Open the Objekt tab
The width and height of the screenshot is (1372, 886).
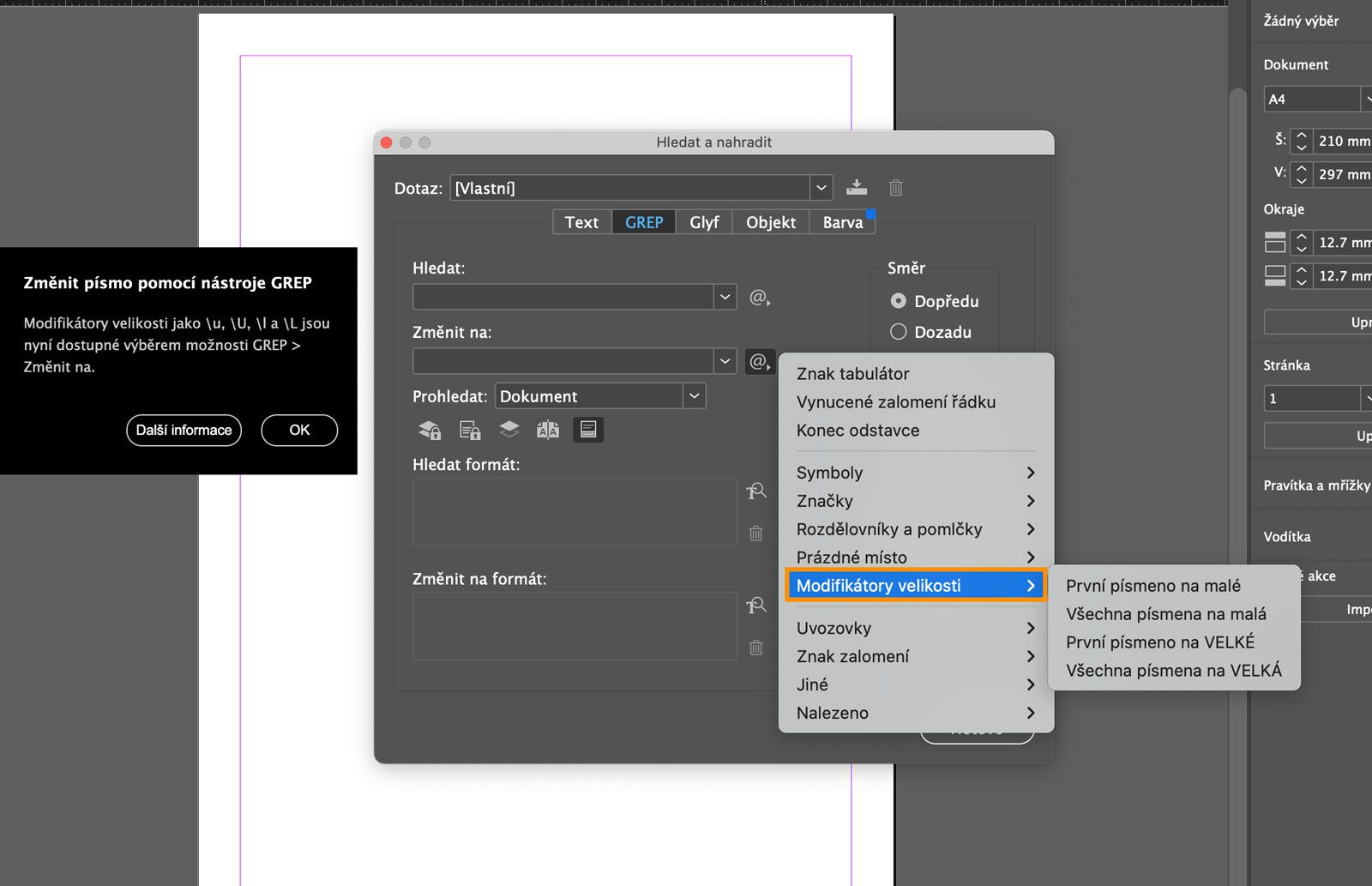tap(771, 222)
